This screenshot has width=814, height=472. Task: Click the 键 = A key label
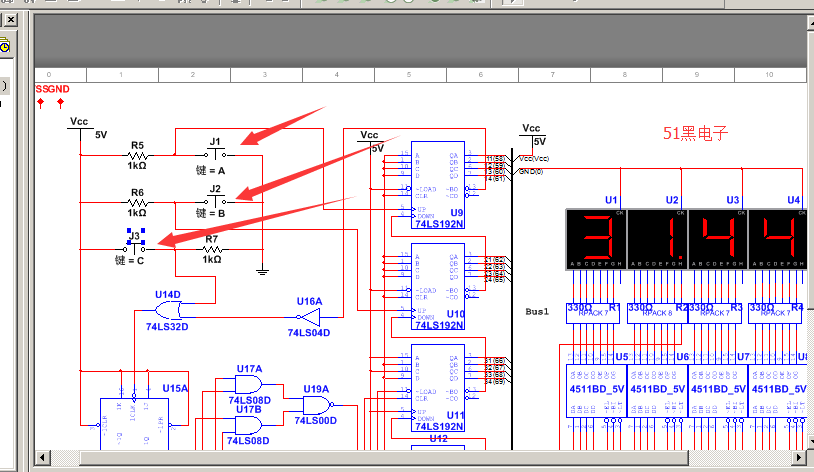pos(210,170)
